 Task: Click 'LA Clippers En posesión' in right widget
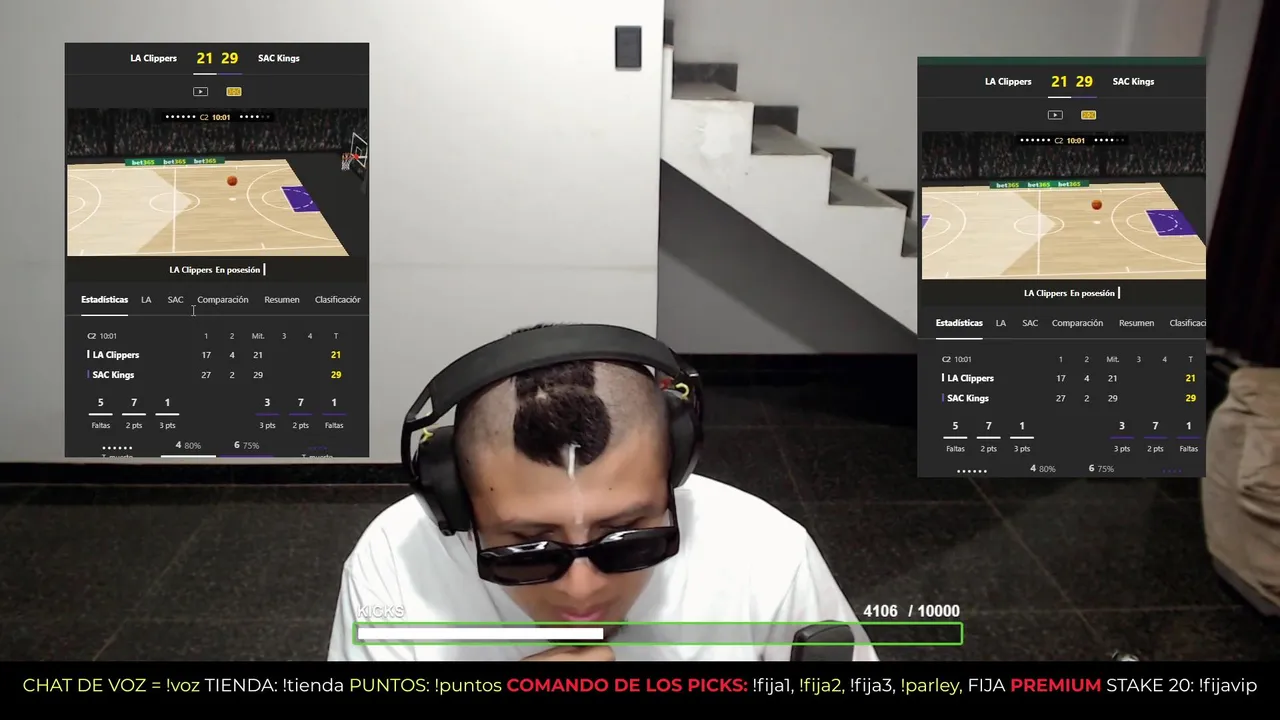1069,293
